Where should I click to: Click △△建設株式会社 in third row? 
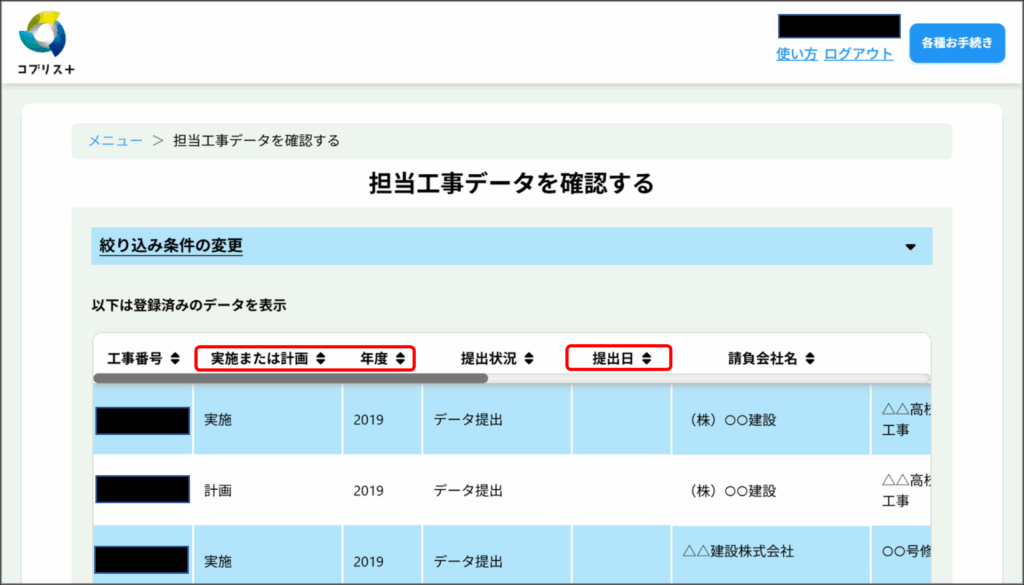coord(738,551)
